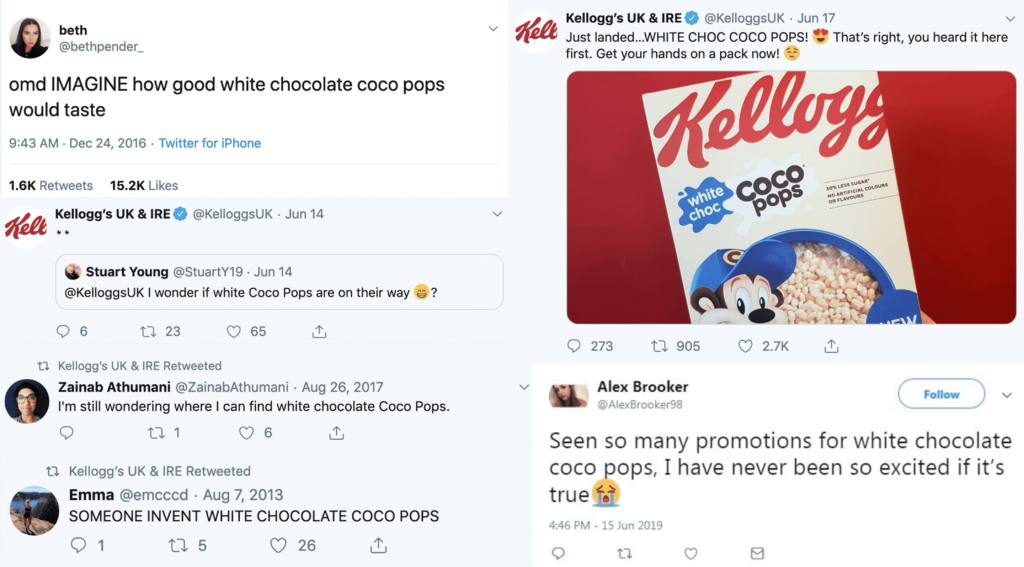Reply to Alex Brooker's tweet
This screenshot has width=1024, height=567.
[559, 553]
